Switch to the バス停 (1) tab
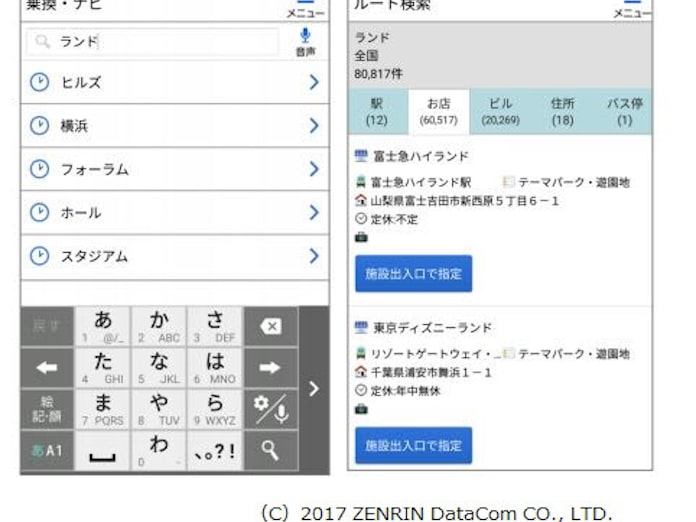This screenshot has width=696, height=522. tap(624, 112)
